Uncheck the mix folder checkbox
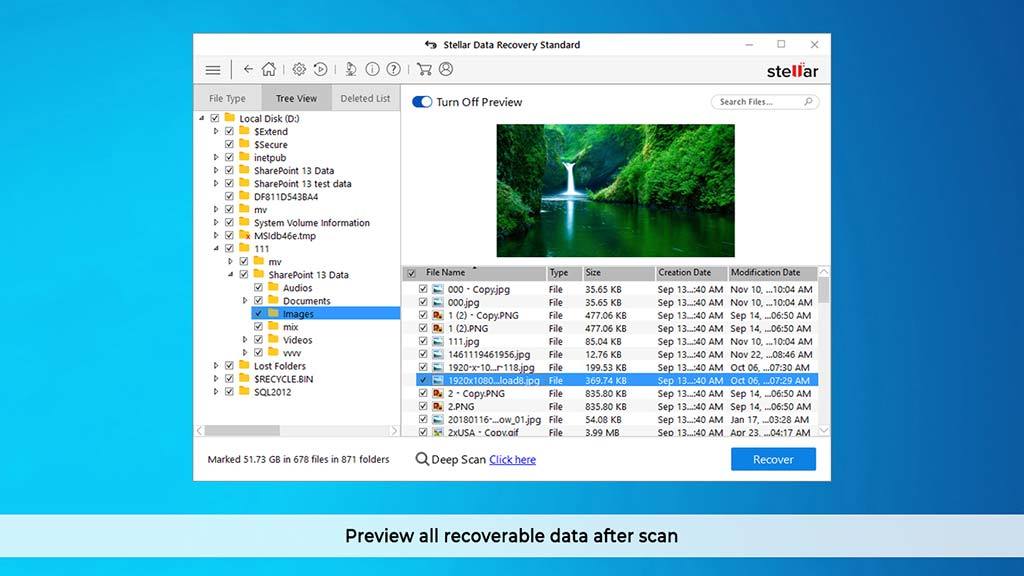 click(259, 327)
